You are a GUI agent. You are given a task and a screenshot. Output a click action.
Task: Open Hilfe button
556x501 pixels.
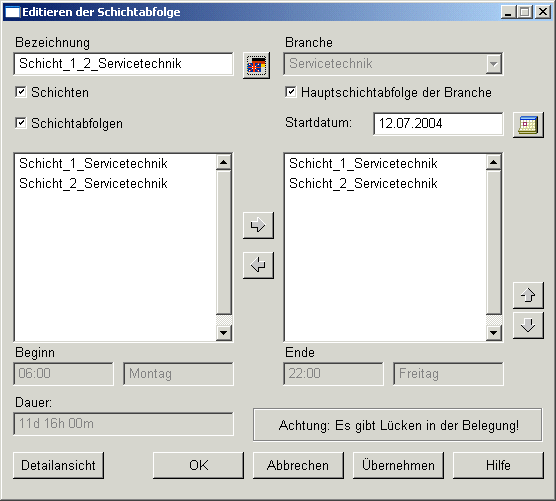pos(498,465)
